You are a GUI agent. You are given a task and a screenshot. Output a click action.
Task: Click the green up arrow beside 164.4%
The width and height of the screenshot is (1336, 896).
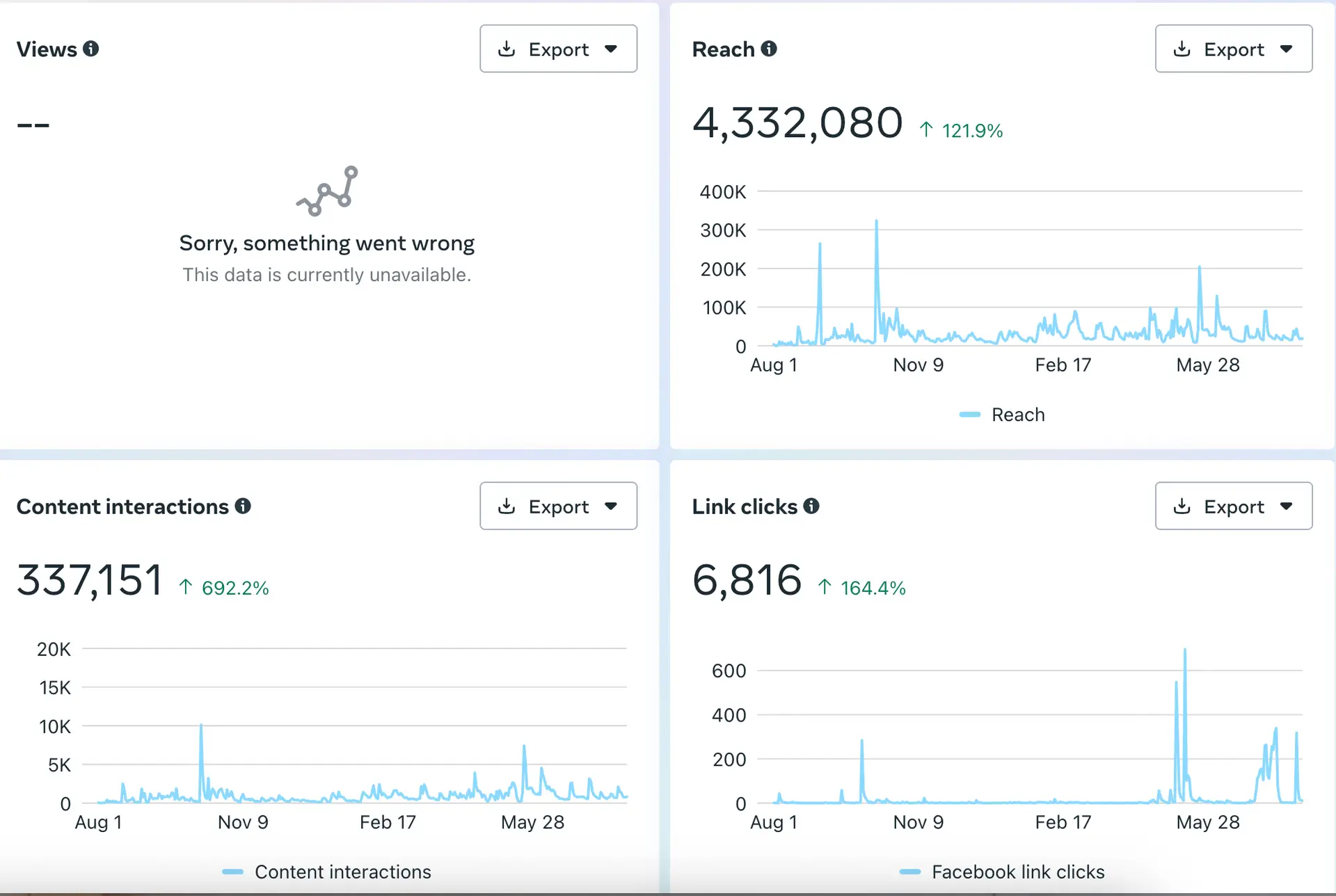pos(825,586)
